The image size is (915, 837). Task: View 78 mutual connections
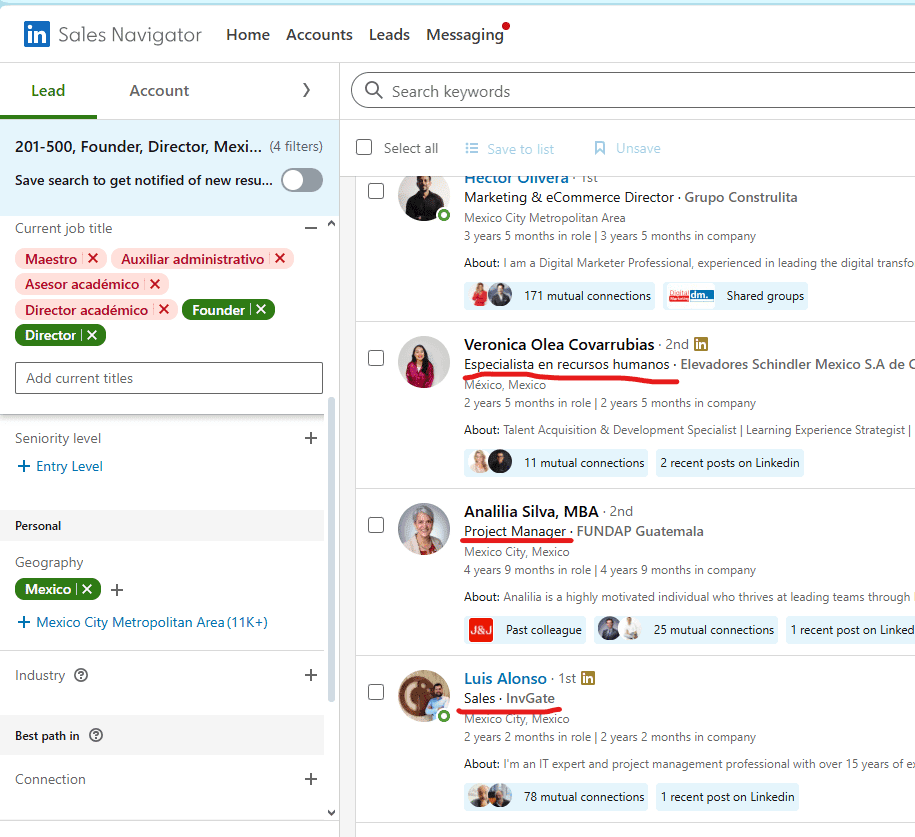pyautogui.click(x=556, y=797)
